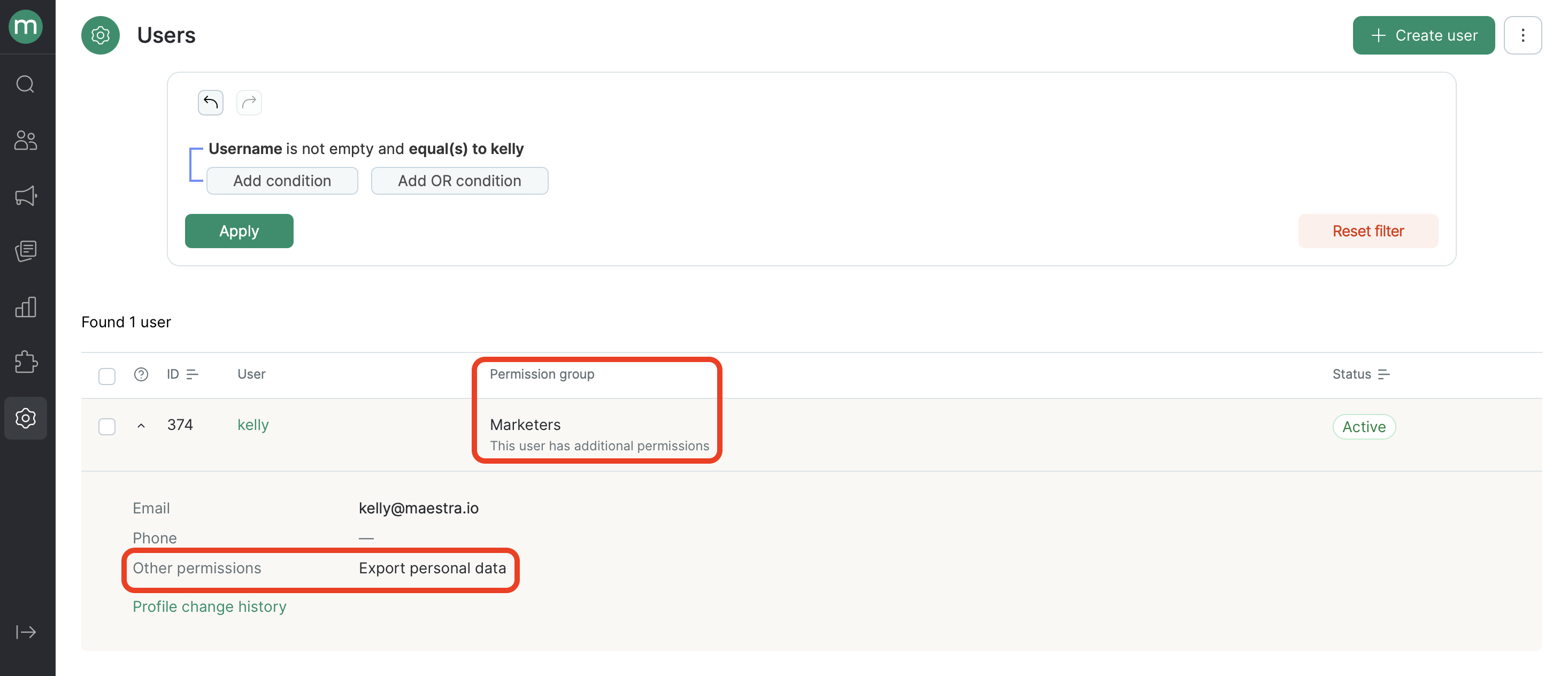
Task: Open the kelly user link
Action: pos(253,425)
